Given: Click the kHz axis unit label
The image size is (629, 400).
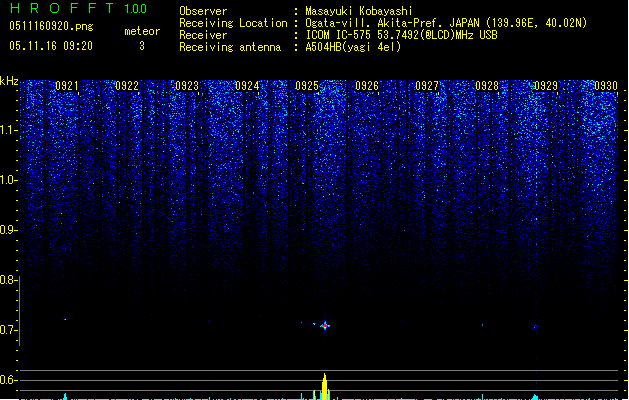Looking at the screenshot, I should point(9,81).
